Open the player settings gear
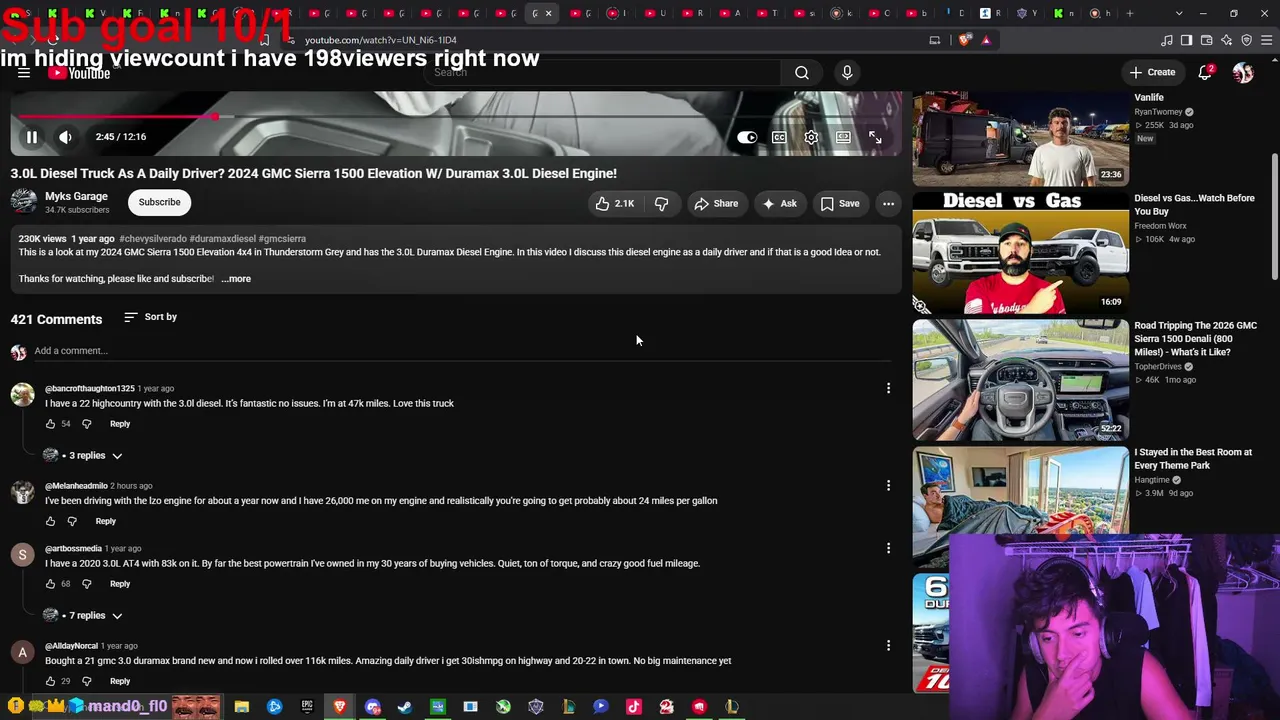The width and height of the screenshot is (1280, 720). tap(811, 137)
